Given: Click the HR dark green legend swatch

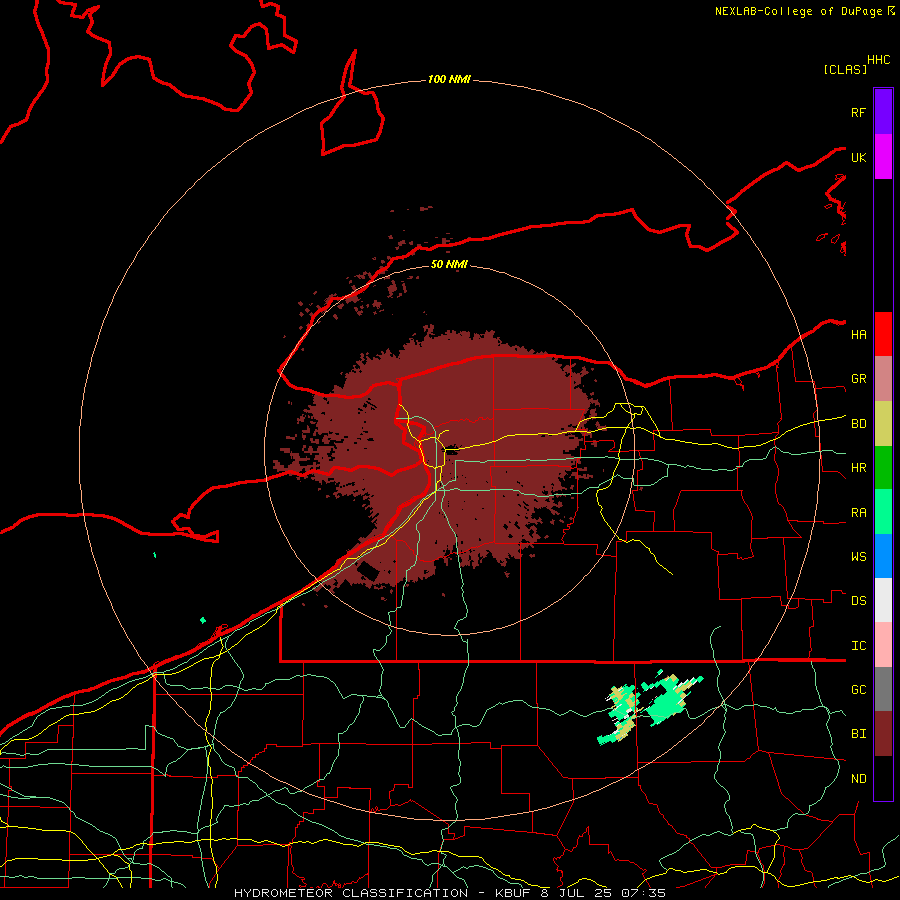Looking at the screenshot, I should click(x=883, y=468).
